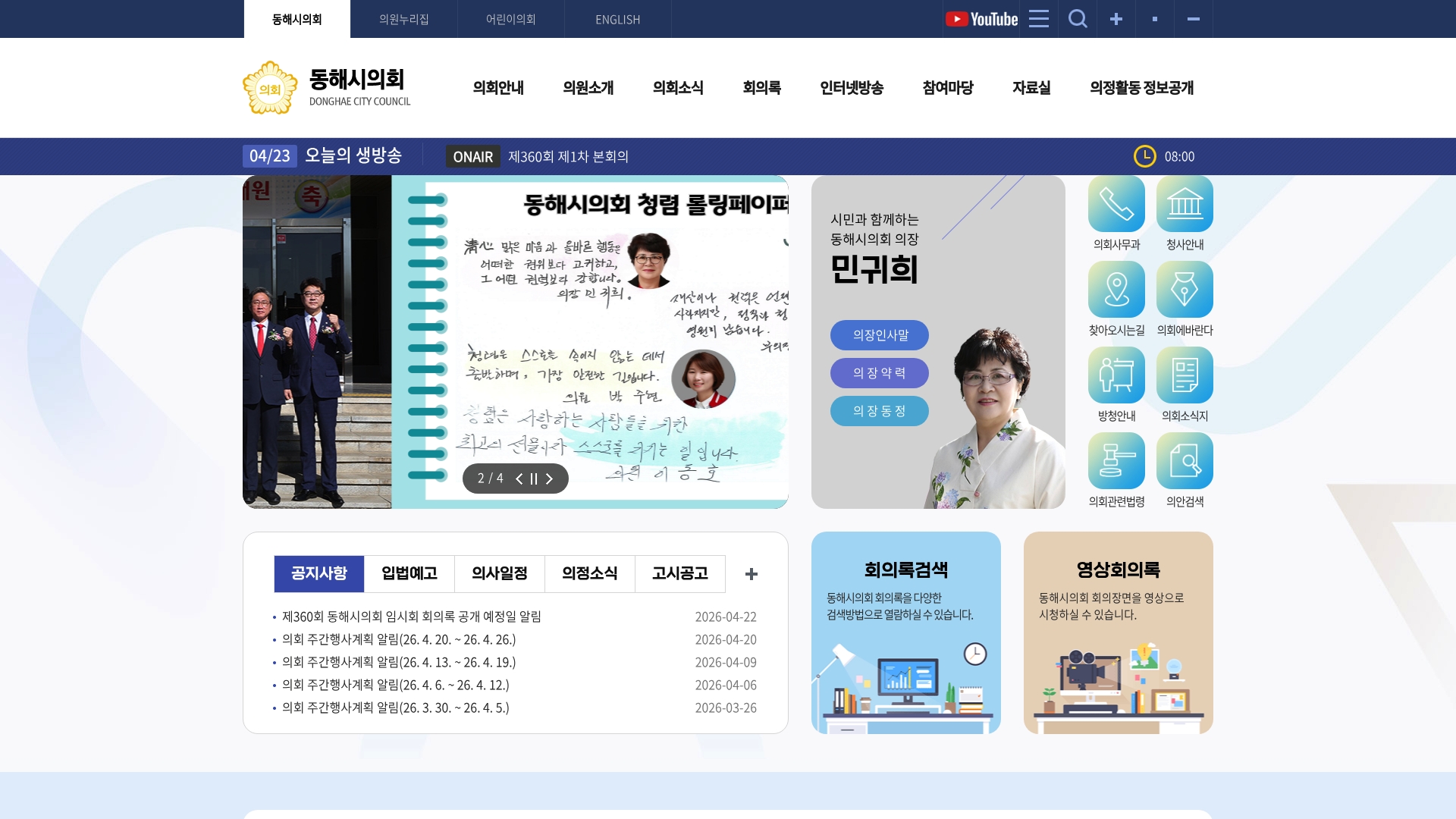Click the ONAIR badge
Image resolution: width=1456 pixels, height=819 pixels.
(x=473, y=156)
